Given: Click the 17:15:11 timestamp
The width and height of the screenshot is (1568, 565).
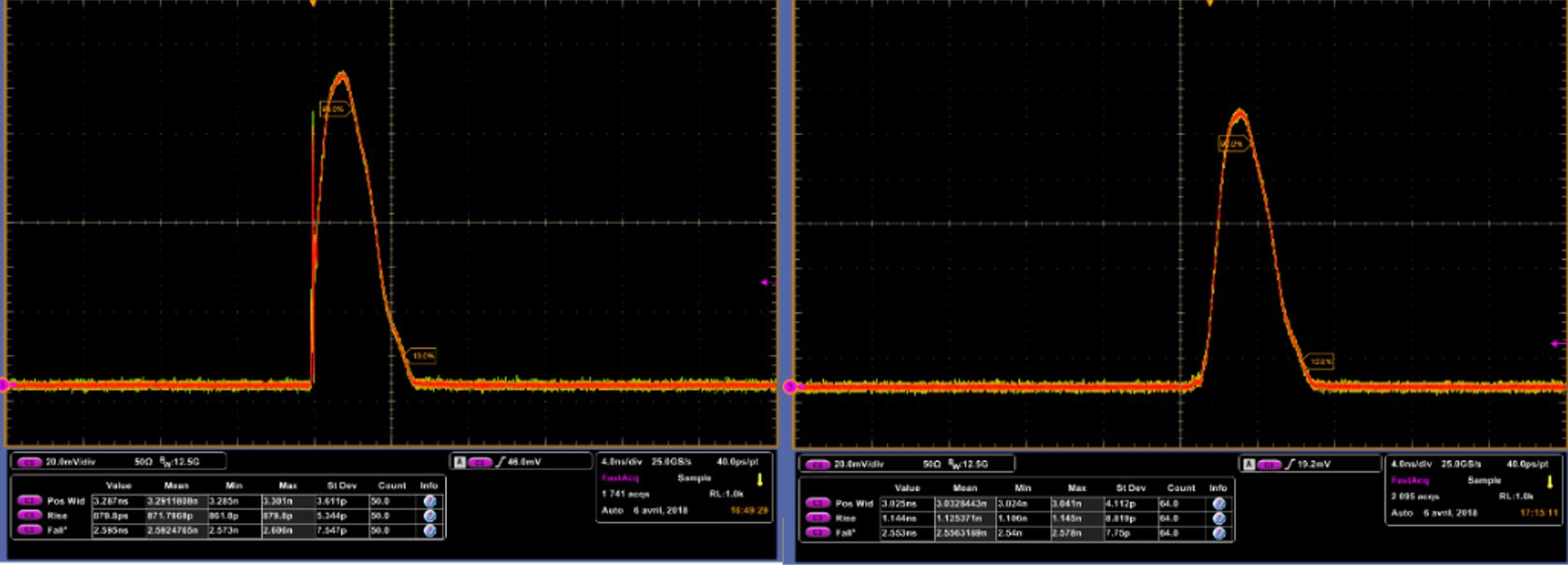Looking at the screenshot, I should point(1539,513).
